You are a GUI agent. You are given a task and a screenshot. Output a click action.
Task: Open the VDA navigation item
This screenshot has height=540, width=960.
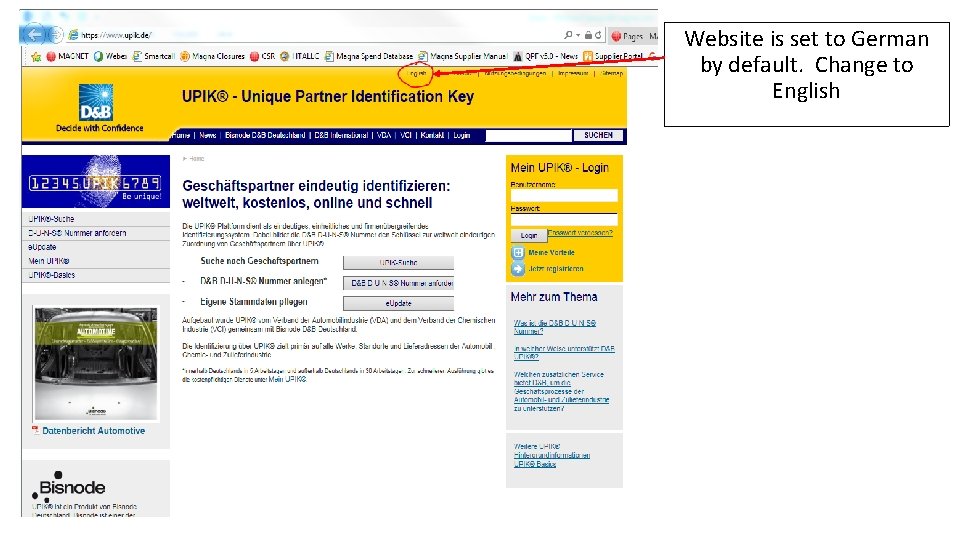(x=384, y=135)
